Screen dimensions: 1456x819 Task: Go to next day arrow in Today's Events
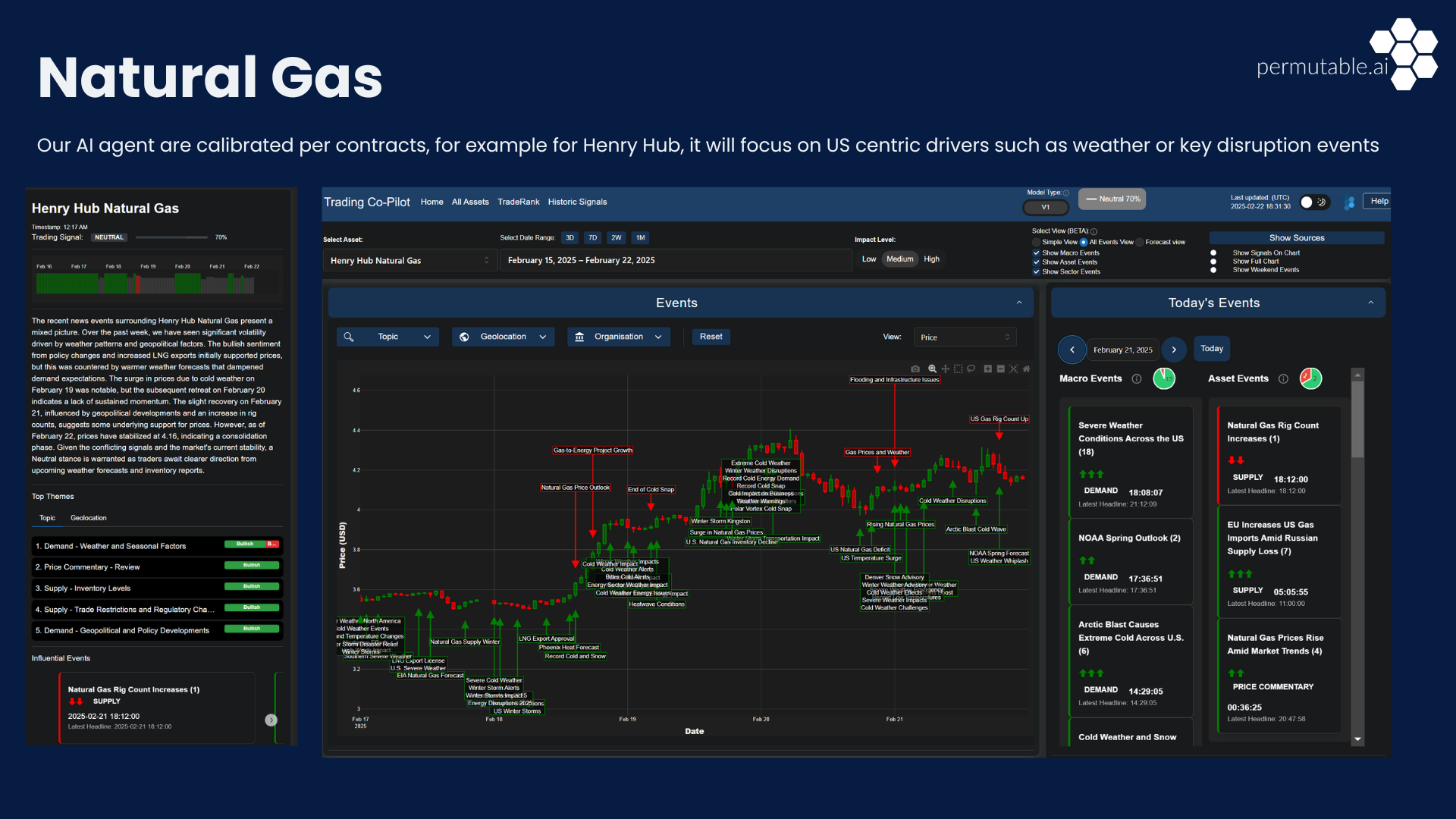(x=1174, y=350)
